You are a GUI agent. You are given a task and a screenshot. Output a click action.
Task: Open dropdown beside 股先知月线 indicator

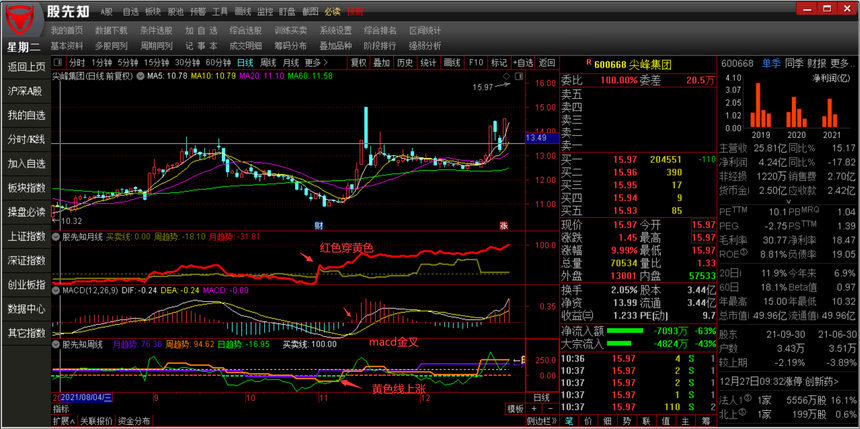(56, 238)
